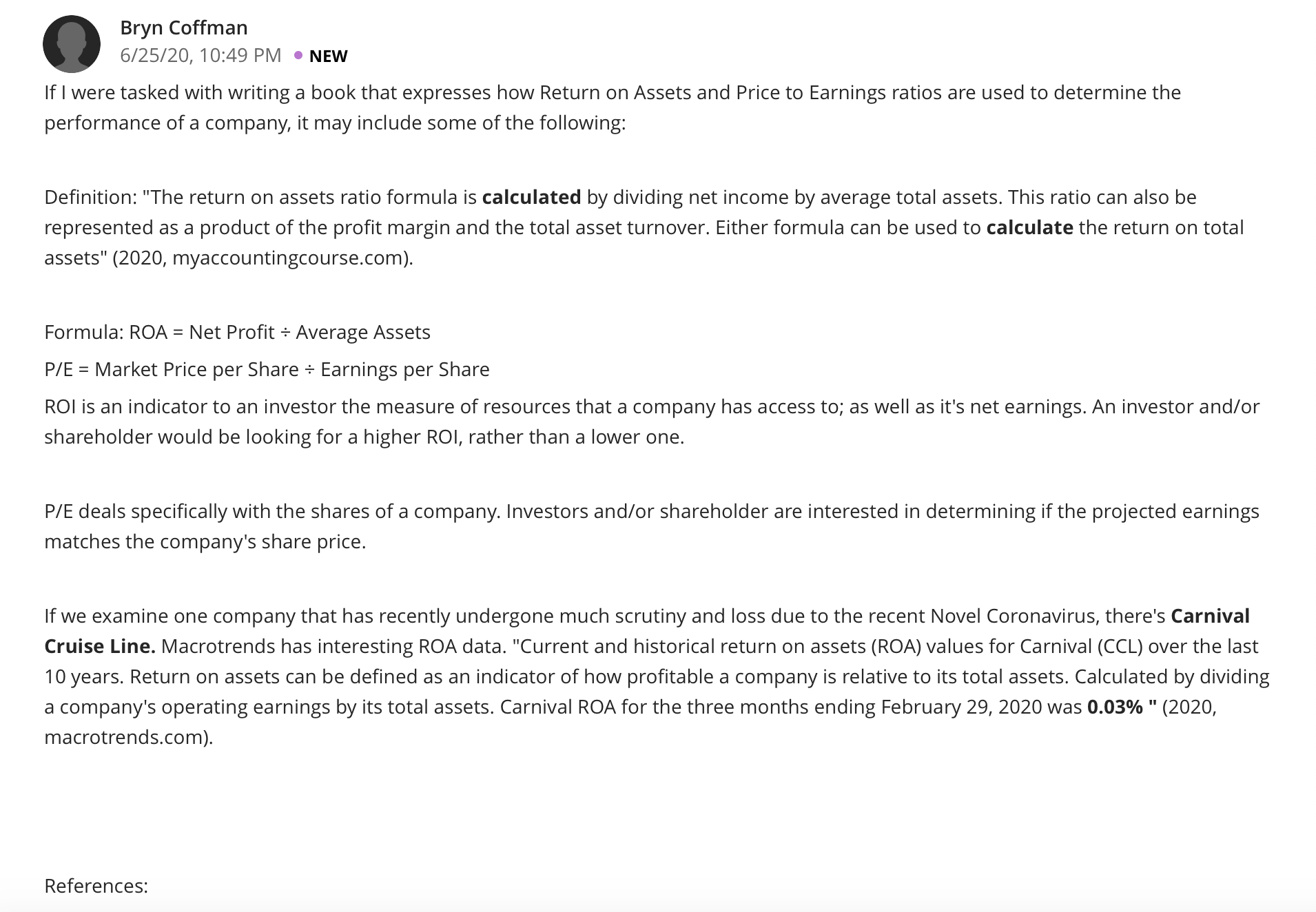1316x912 pixels.
Task: Click the paragraph beginning "ROI is an indicator"
Action: (x=652, y=422)
